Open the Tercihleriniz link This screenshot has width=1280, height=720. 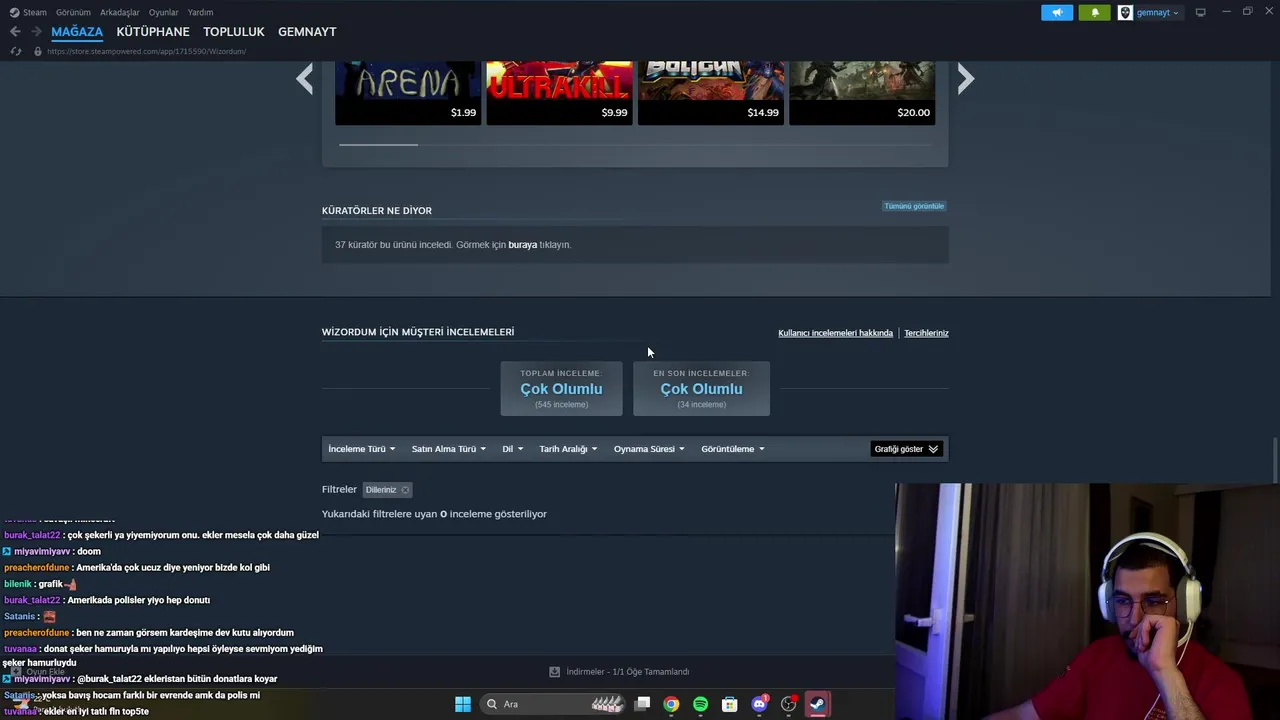coord(926,333)
